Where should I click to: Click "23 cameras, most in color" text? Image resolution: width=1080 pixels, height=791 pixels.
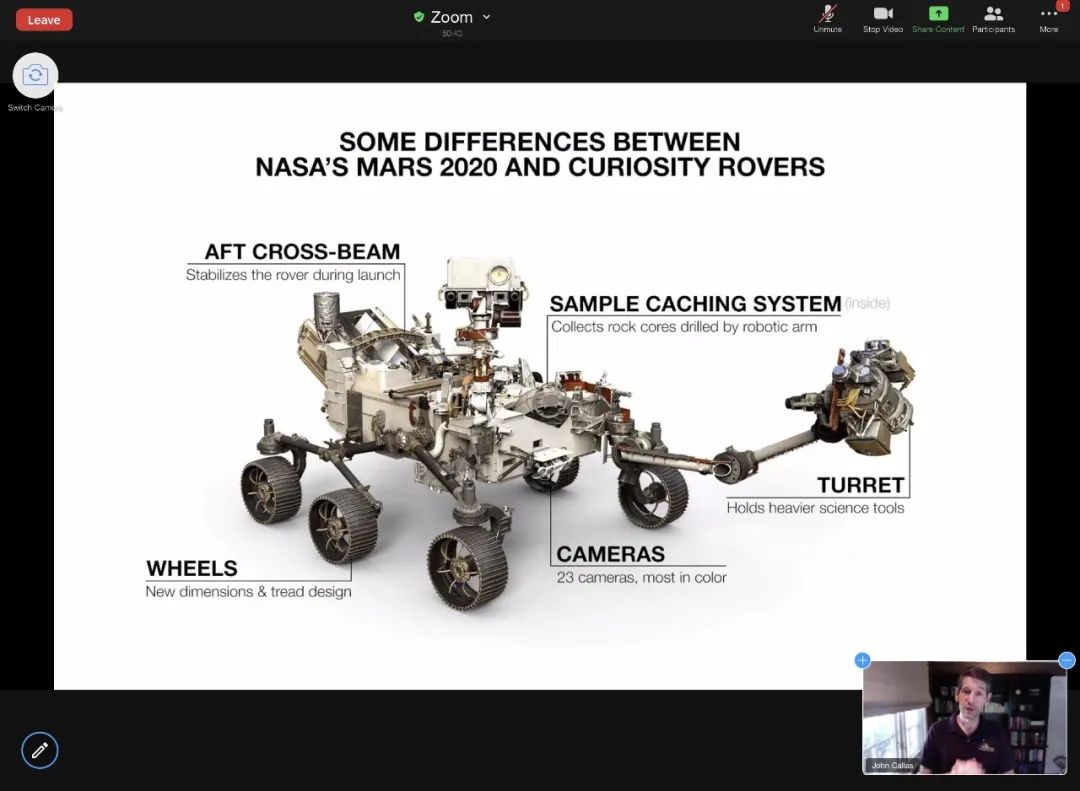click(641, 577)
